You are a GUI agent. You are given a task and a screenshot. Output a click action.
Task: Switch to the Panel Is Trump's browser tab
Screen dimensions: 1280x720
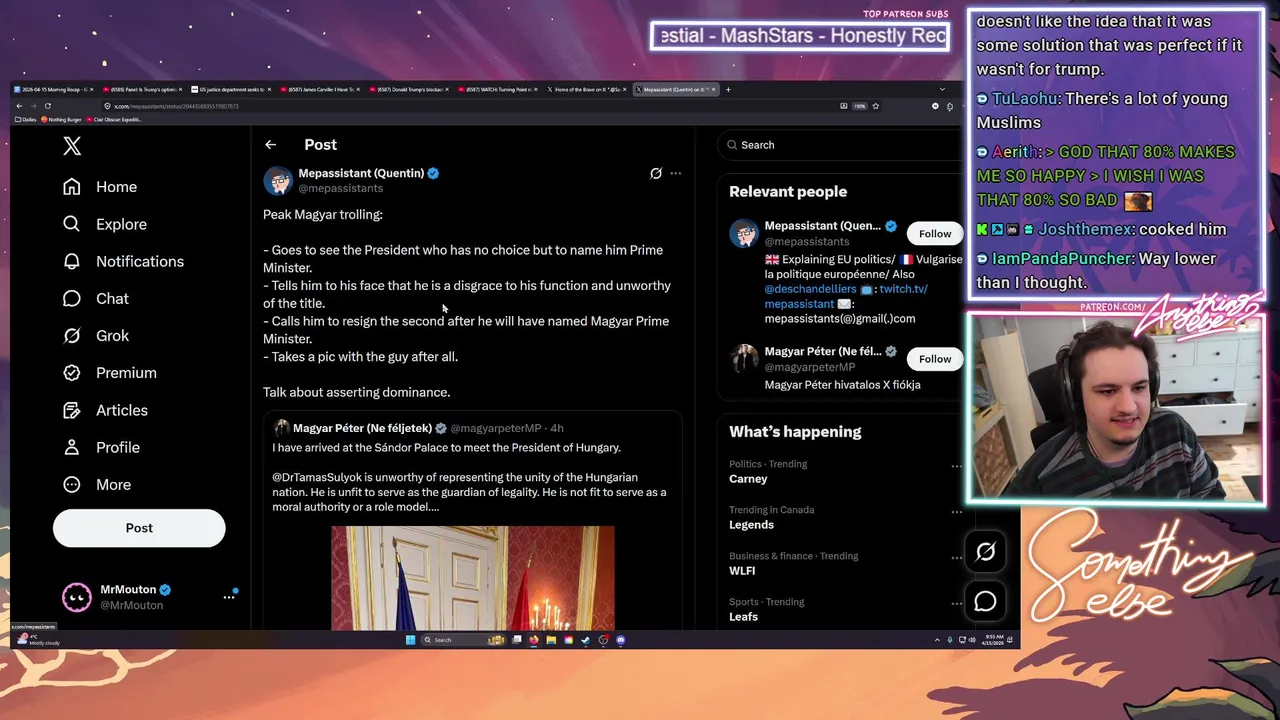coord(144,90)
